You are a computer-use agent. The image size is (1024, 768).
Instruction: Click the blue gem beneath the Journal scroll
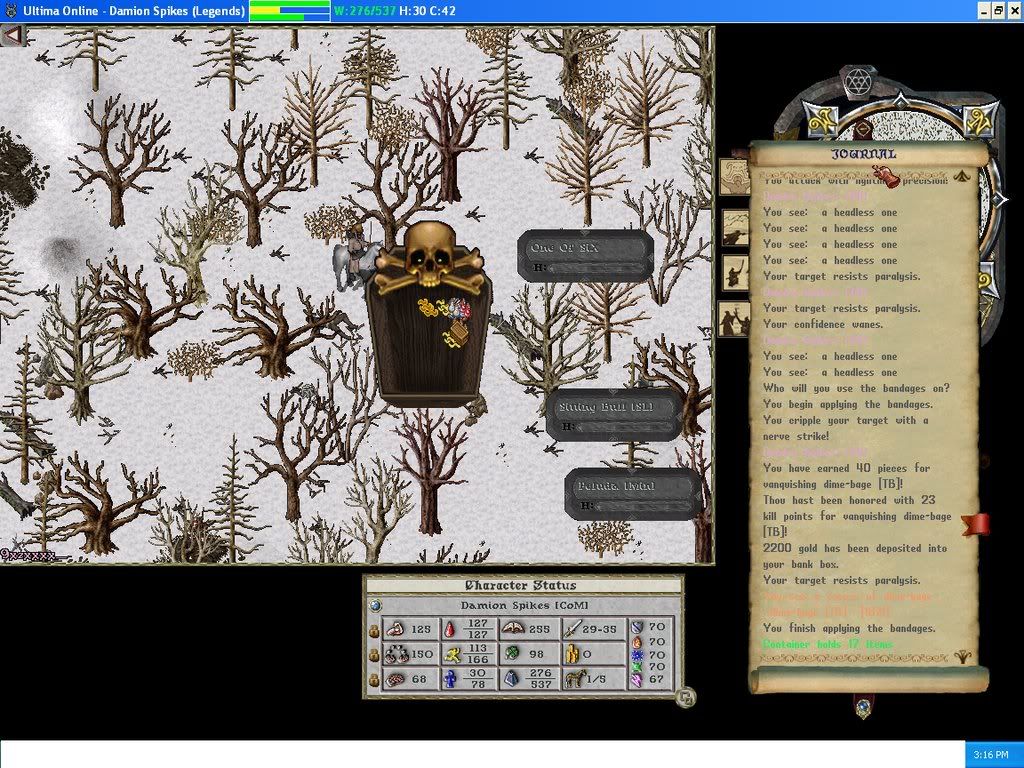coord(863,707)
